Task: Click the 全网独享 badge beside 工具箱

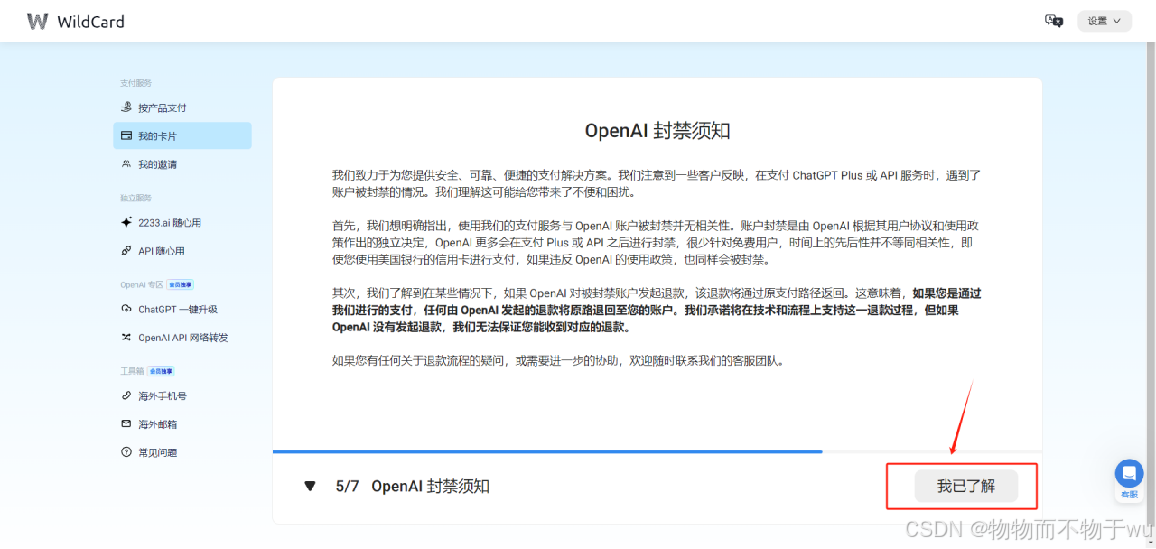Action: [x=160, y=371]
